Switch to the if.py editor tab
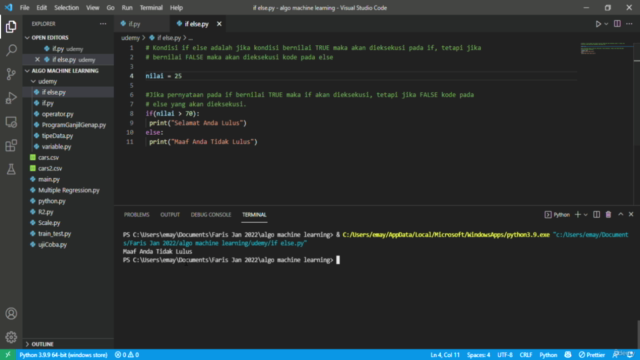Image resolution: width=640 pixels, height=360 pixels. [141, 24]
